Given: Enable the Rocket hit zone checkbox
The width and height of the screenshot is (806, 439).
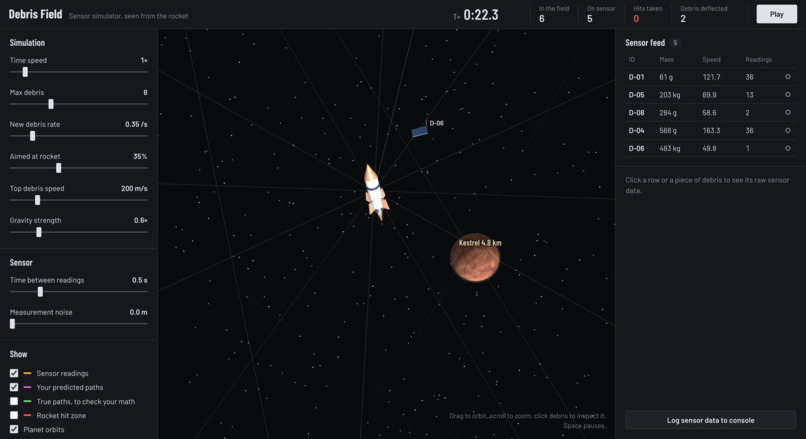Looking at the screenshot, I should (14, 415).
